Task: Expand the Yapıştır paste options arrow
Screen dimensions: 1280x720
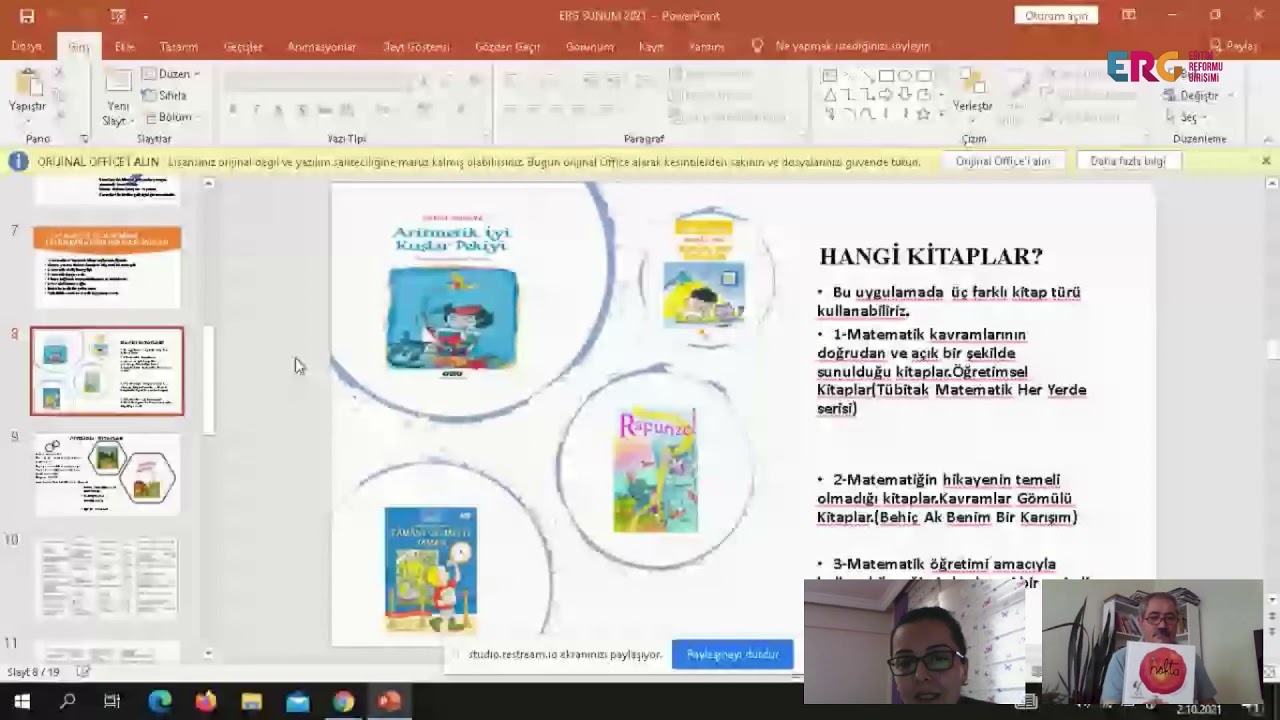Action: point(28,123)
